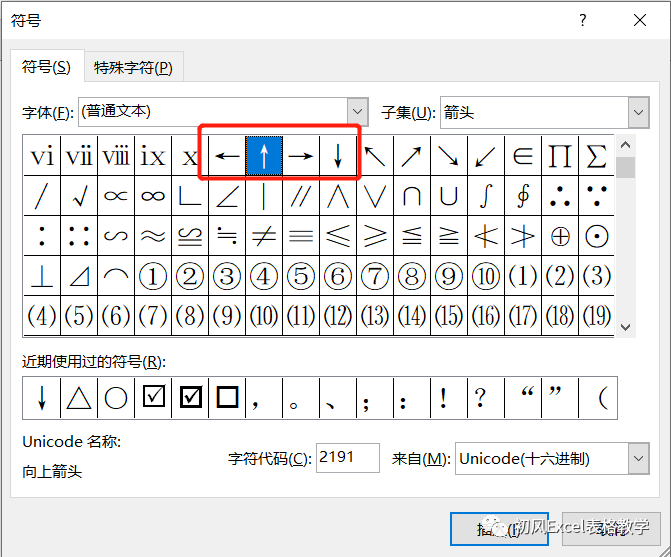Pick the summation ∑ symbol
Viewport: 671px width, 557px height.
click(597, 156)
